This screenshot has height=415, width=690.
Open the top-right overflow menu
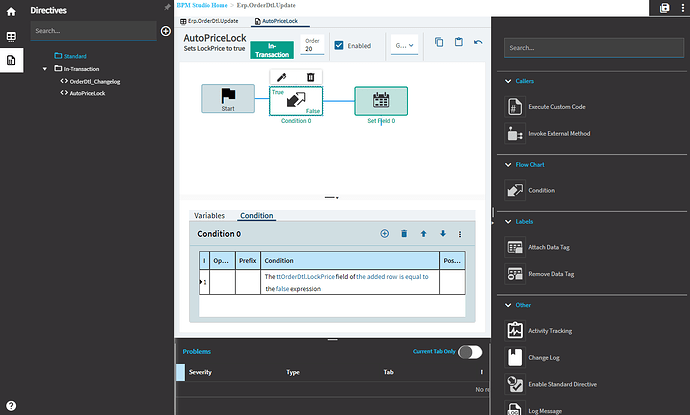[x=683, y=8]
